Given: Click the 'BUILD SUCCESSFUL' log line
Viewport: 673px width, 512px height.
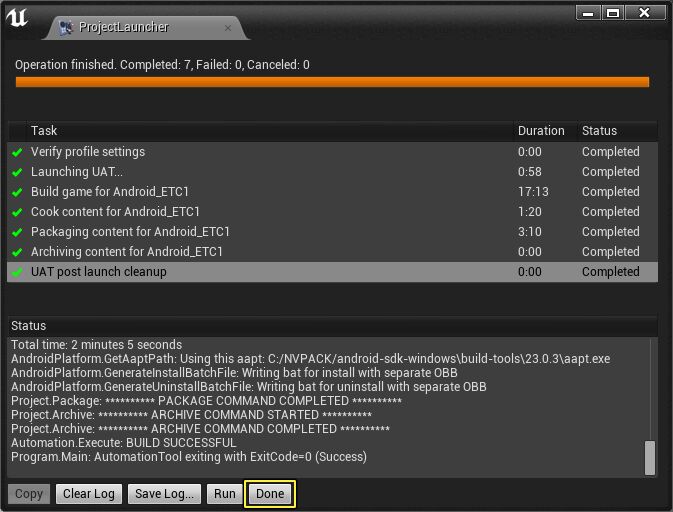Looking at the screenshot, I should click(124, 443).
